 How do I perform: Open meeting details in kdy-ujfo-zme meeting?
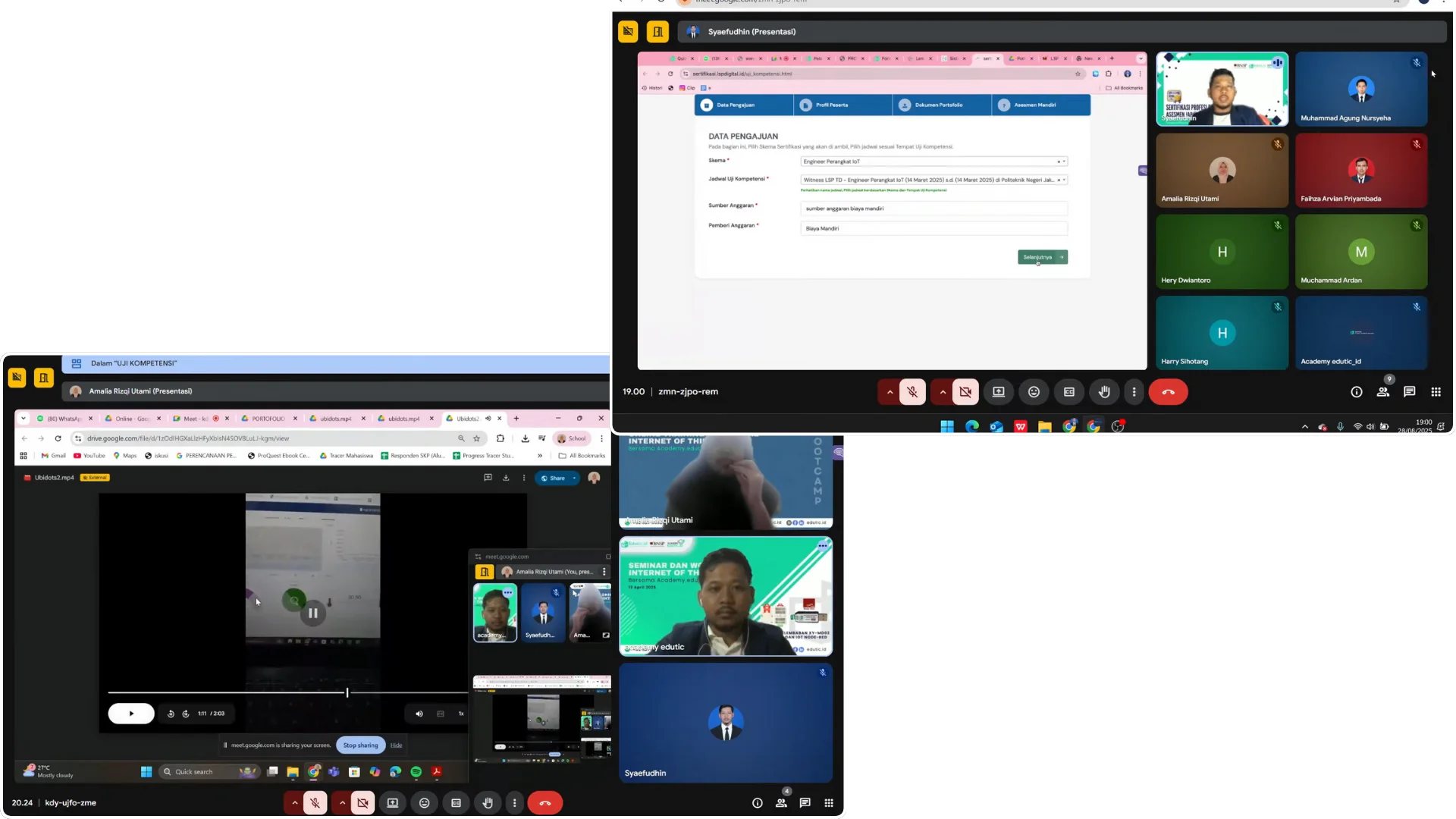click(758, 803)
